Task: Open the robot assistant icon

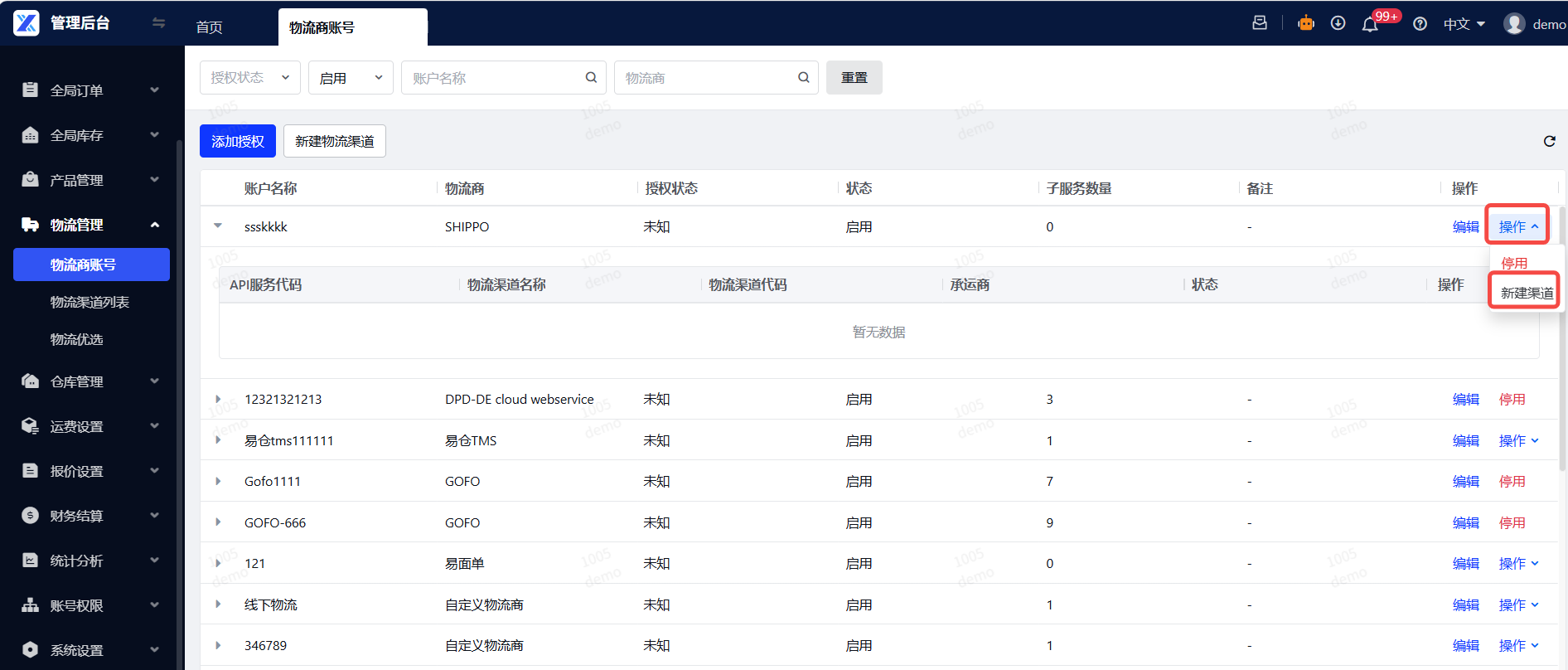Action: (x=1306, y=23)
